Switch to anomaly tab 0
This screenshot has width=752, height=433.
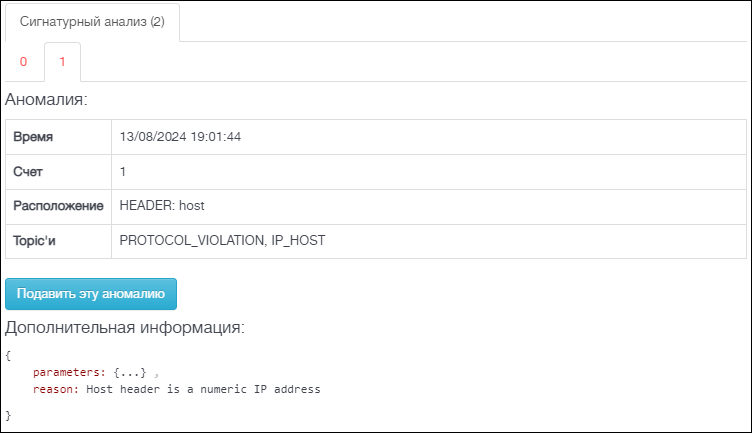click(24, 62)
